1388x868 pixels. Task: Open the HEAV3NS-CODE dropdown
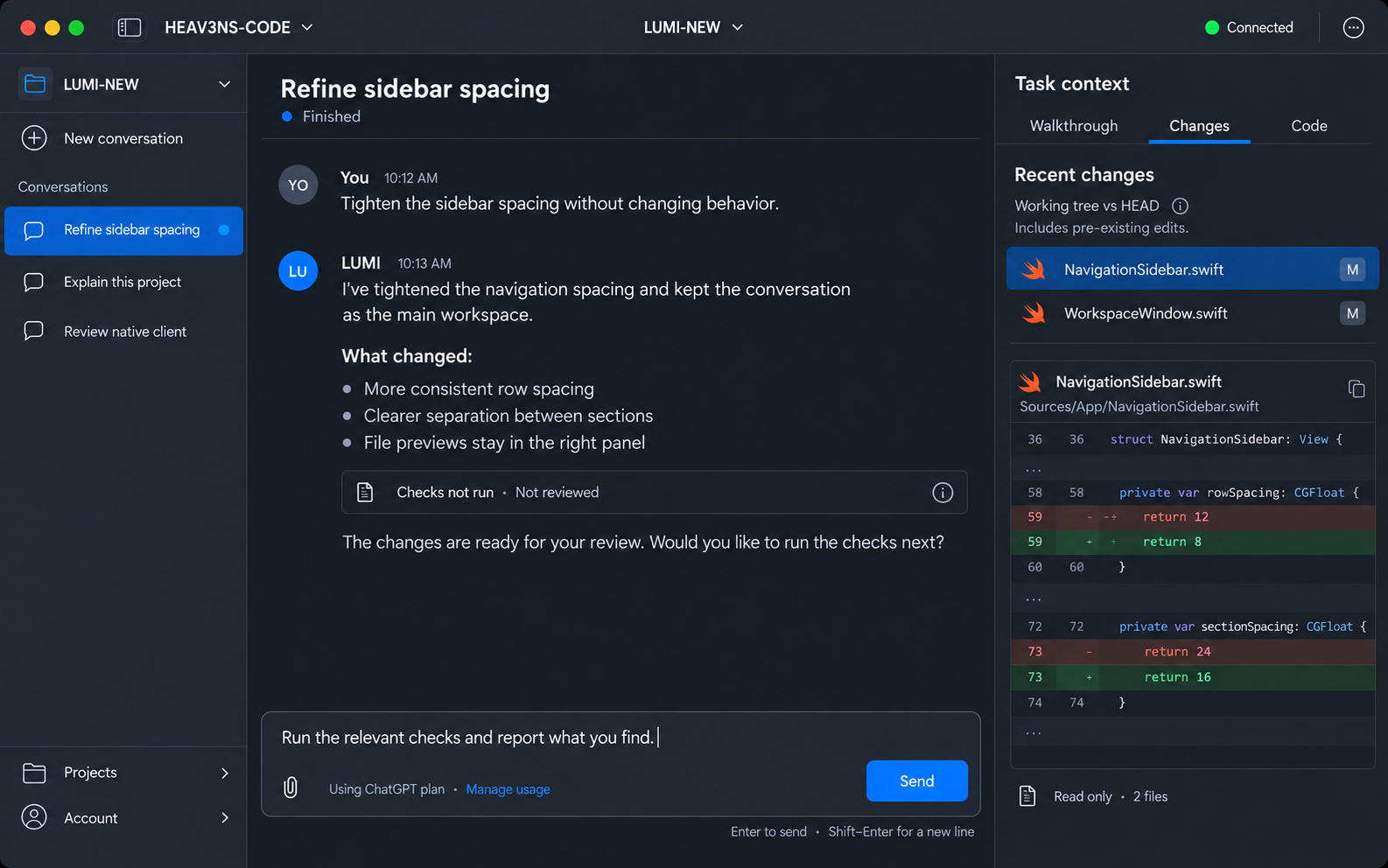(239, 27)
